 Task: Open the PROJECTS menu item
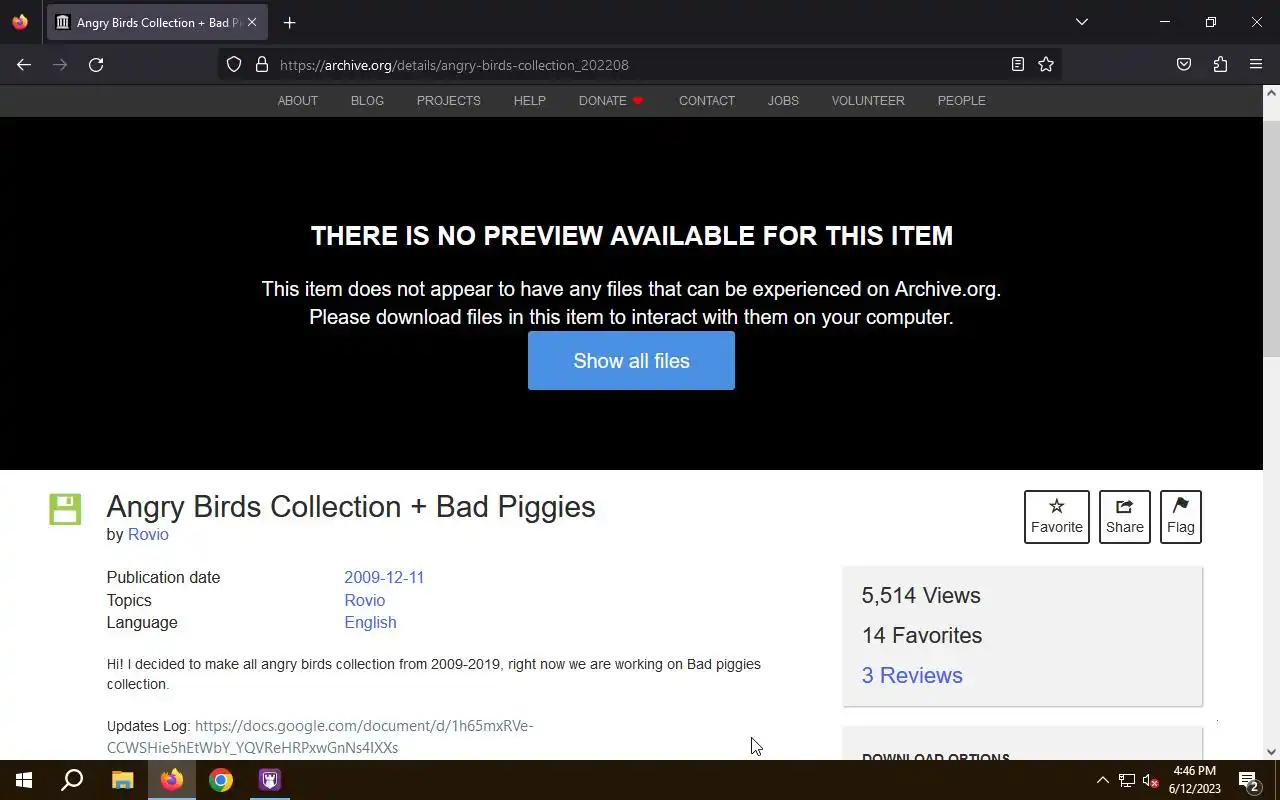pyautogui.click(x=448, y=101)
